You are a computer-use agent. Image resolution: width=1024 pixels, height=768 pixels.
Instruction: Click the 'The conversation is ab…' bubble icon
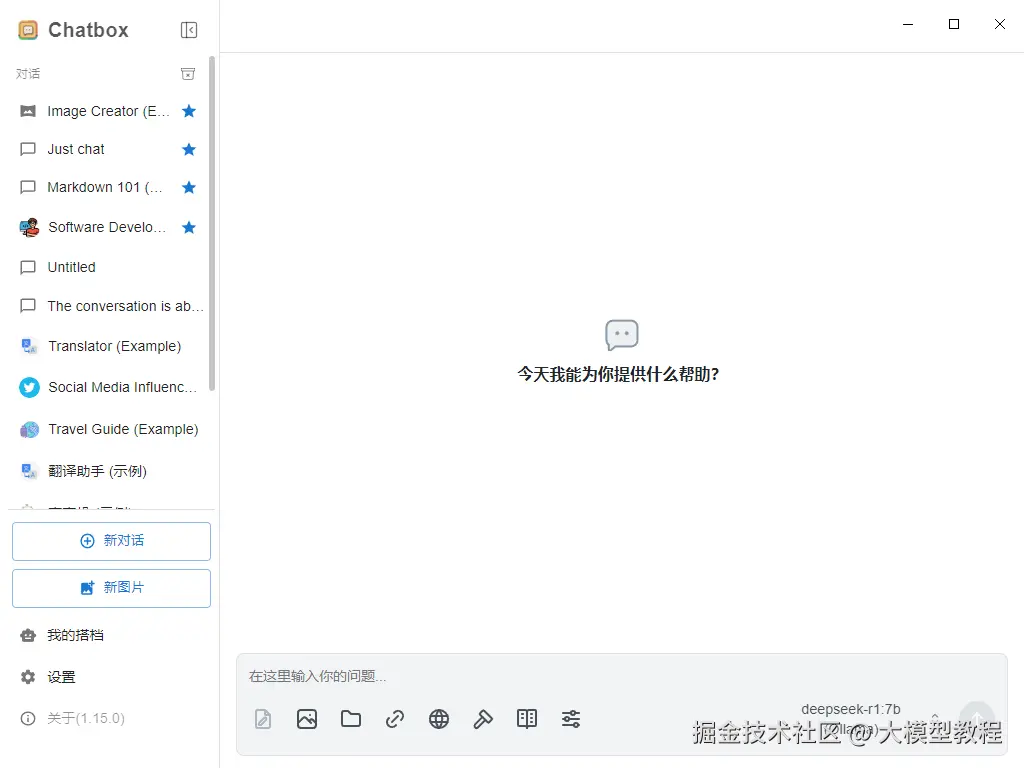click(x=28, y=306)
